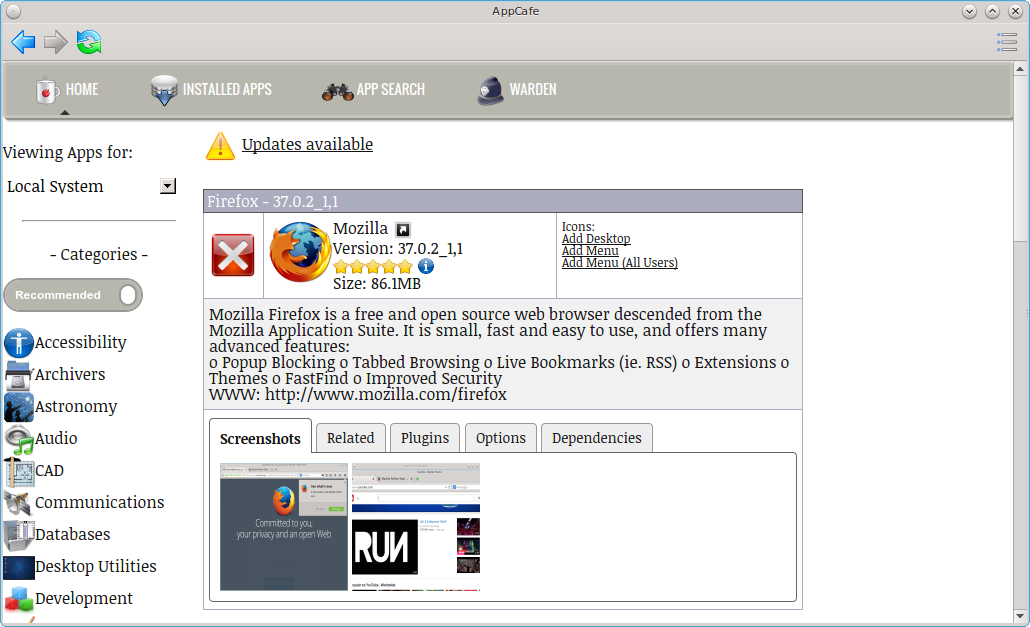
Task: Go forward with the gray arrow
Action: point(56,42)
